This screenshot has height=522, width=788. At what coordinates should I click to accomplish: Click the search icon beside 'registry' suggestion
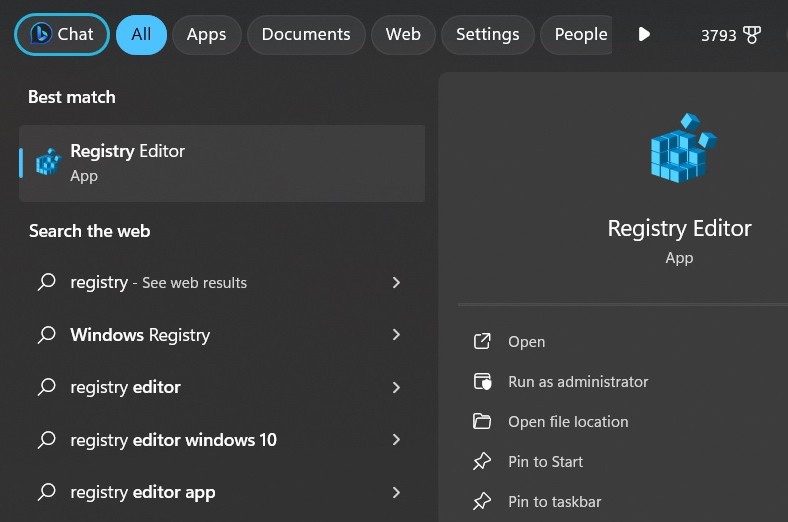click(47, 282)
